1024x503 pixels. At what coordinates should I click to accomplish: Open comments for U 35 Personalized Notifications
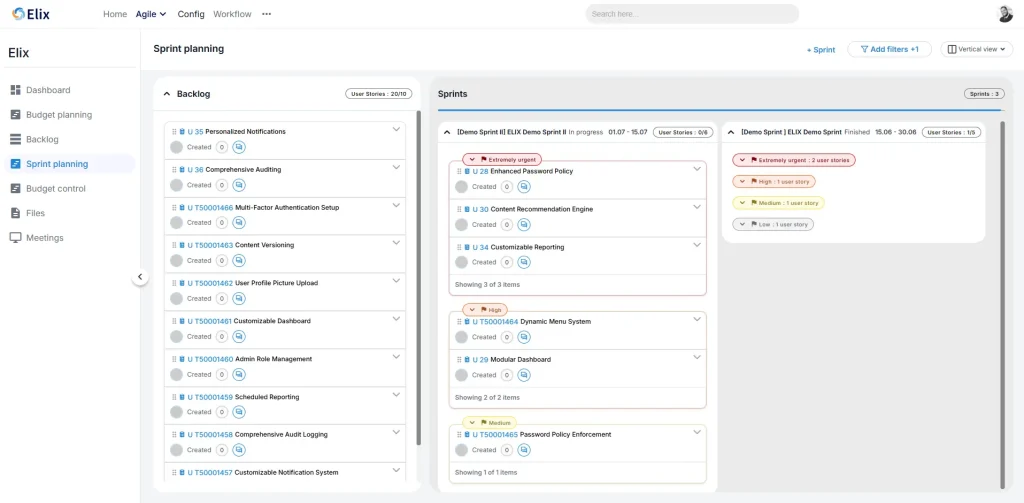239,147
